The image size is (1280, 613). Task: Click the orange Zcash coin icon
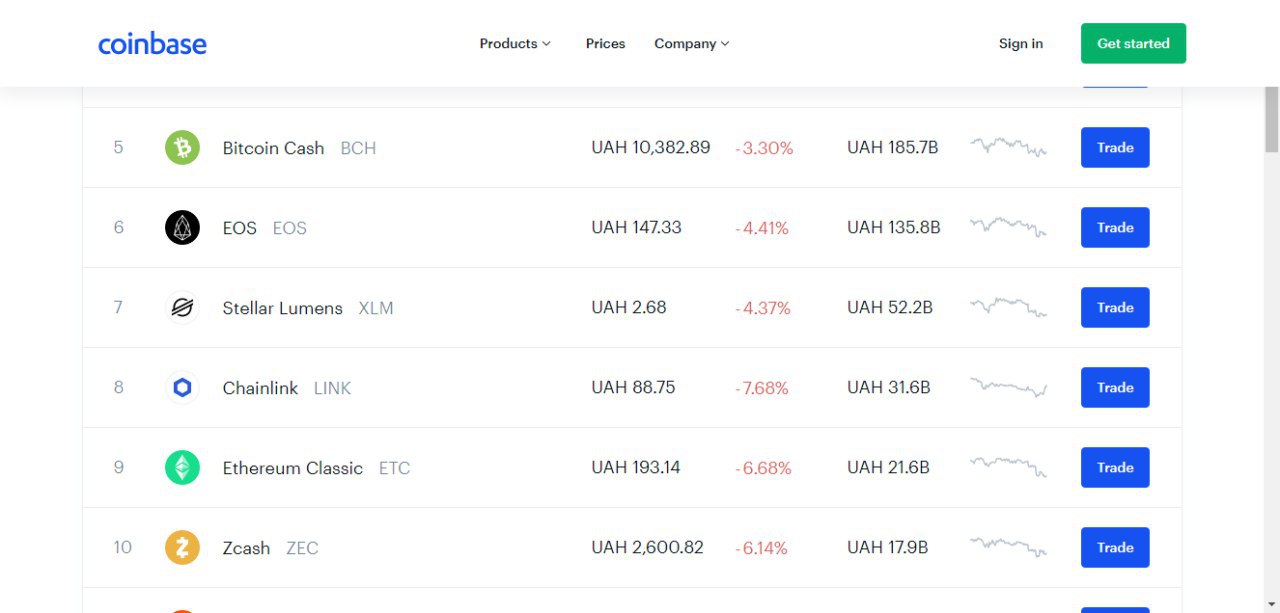[182, 548]
